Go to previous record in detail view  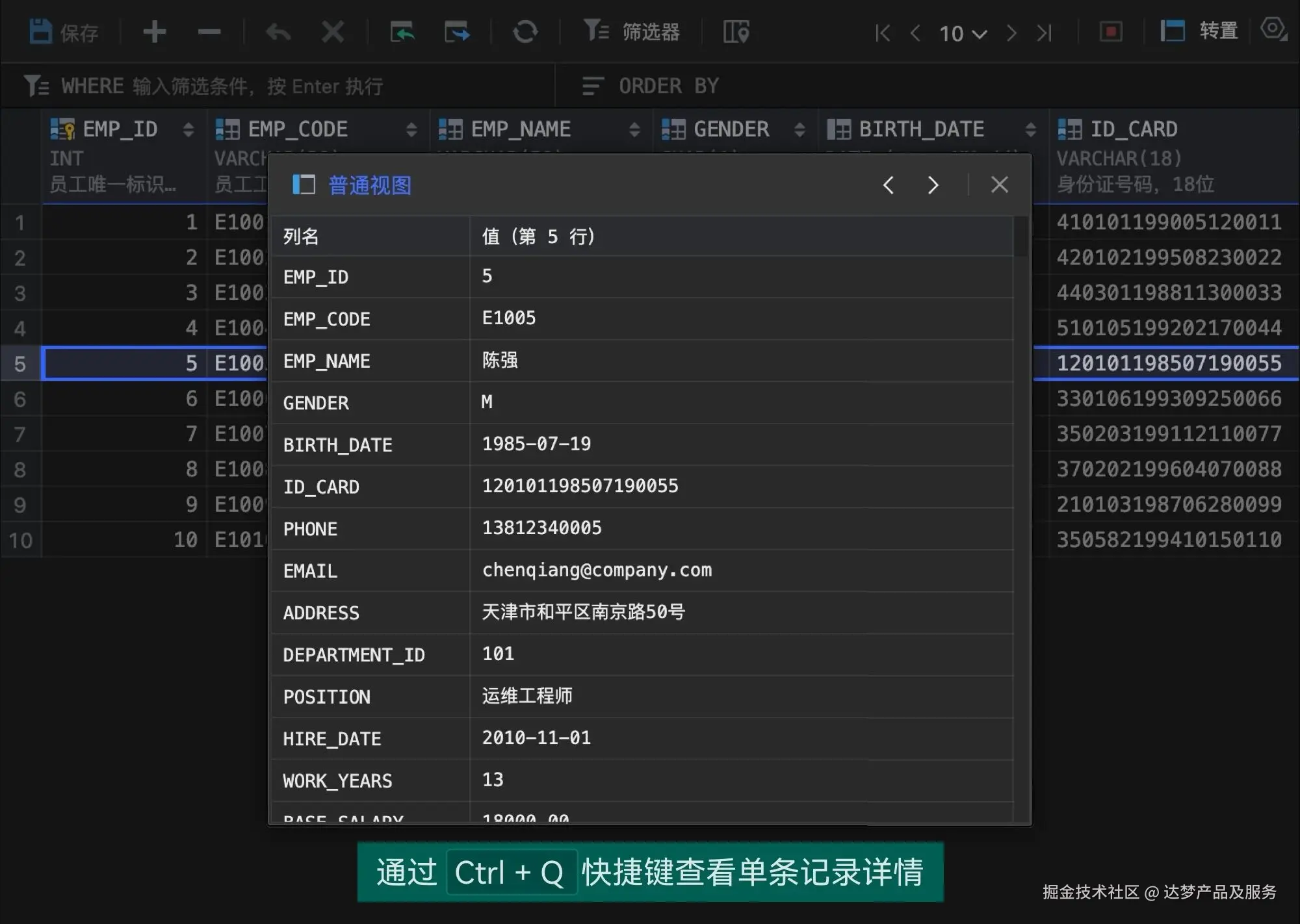888,185
